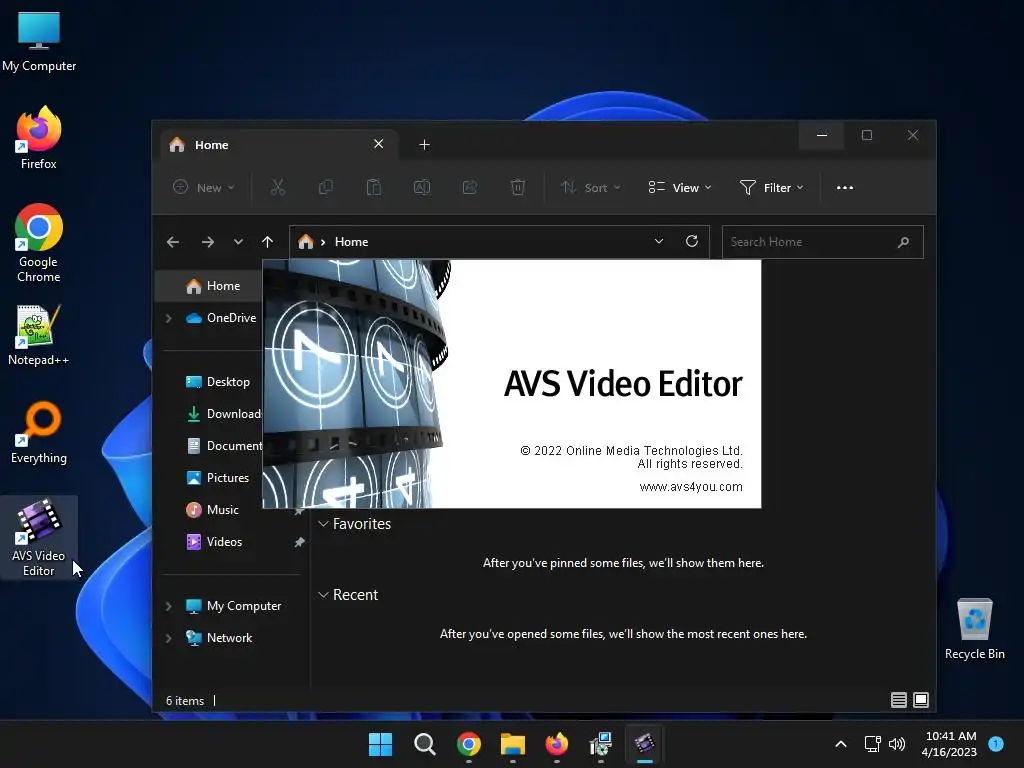The width and height of the screenshot is (1024, 768).
Task: Select OneDrive in navigation pane
Action: [221, 318]
